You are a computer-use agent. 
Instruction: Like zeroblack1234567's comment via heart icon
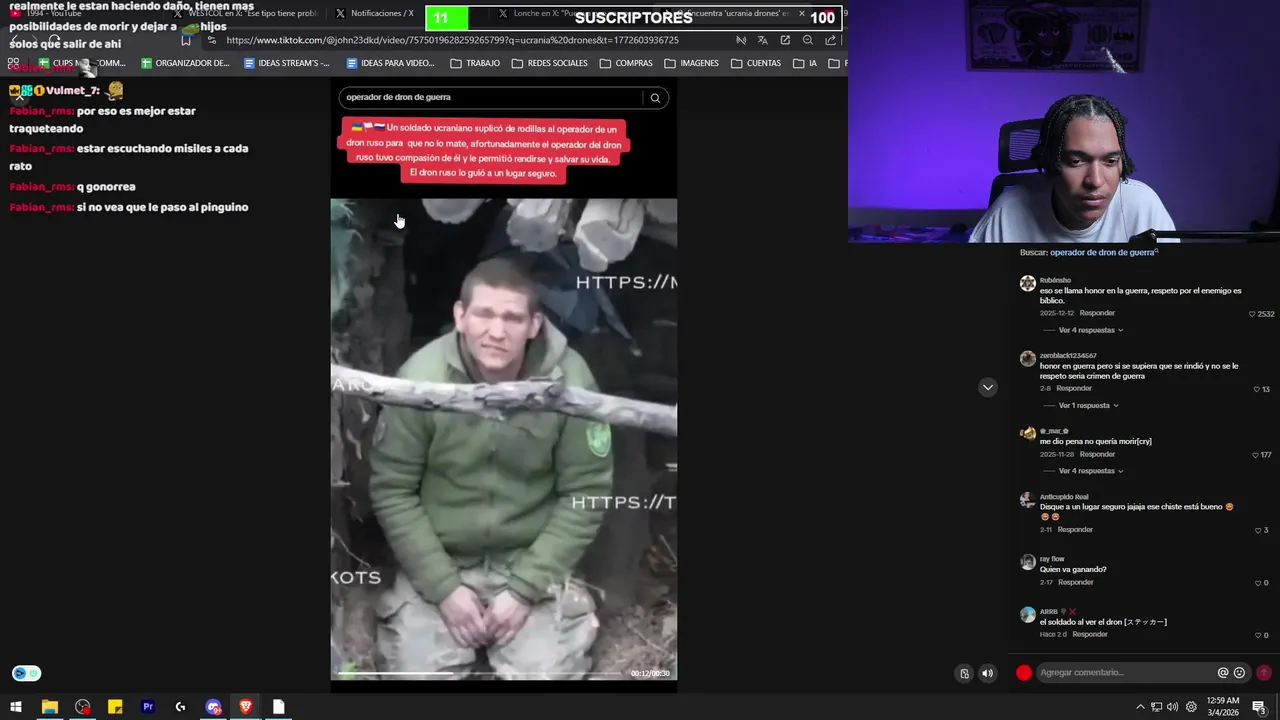coord(1257,389)
